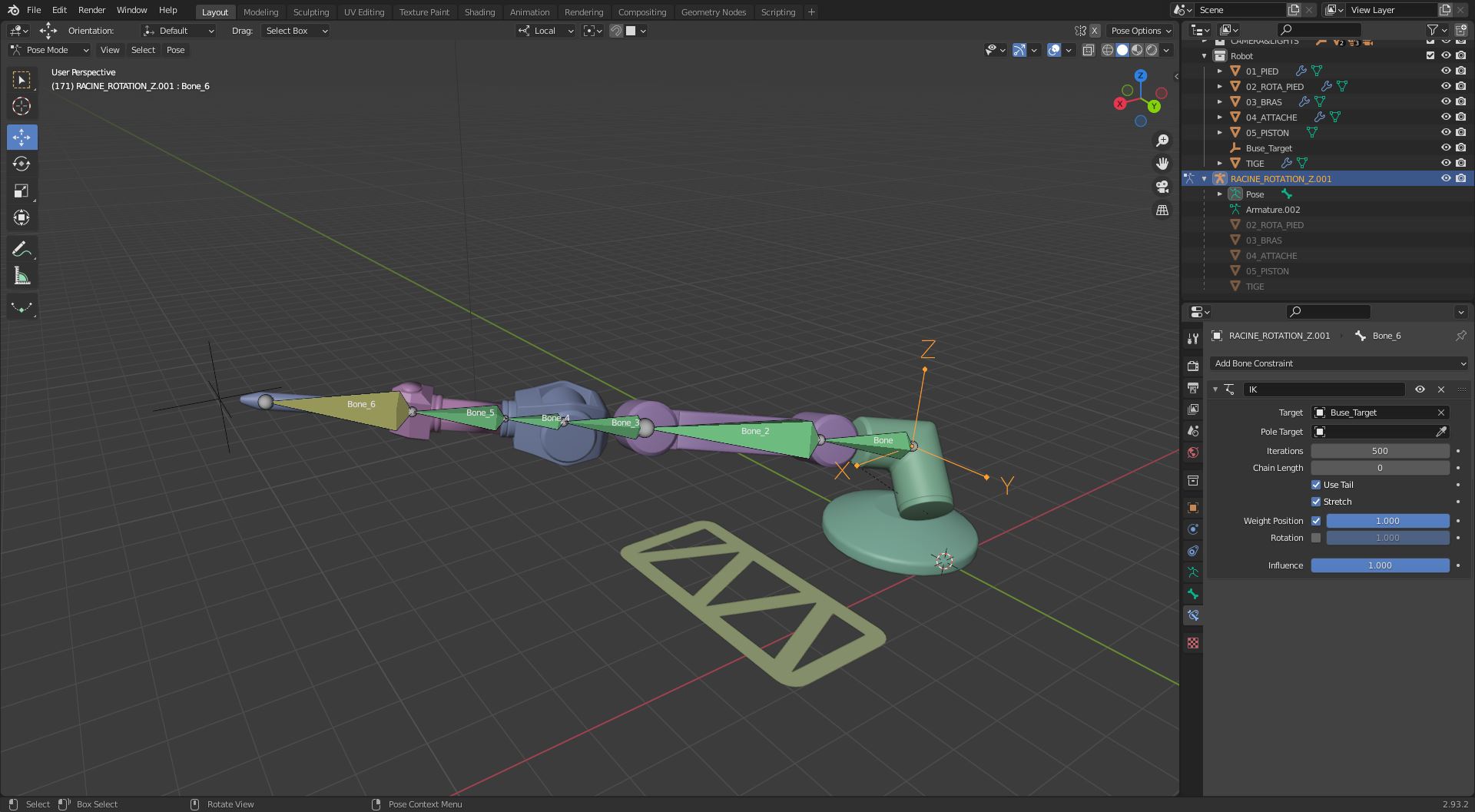Hide 01_PIED in the outliner
Image resolution: width=1475 pixels, height=812 pixels.
1445,71
